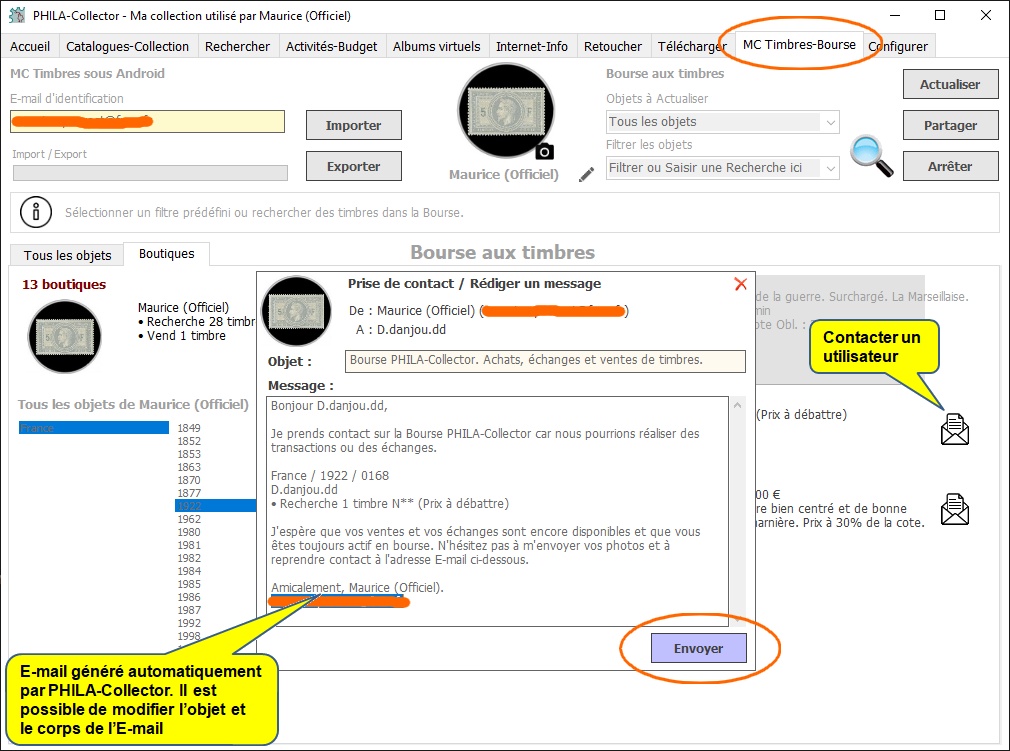Select year 1992 in the list
This screenshot has width=1010, height=751.
coord(189,623)
